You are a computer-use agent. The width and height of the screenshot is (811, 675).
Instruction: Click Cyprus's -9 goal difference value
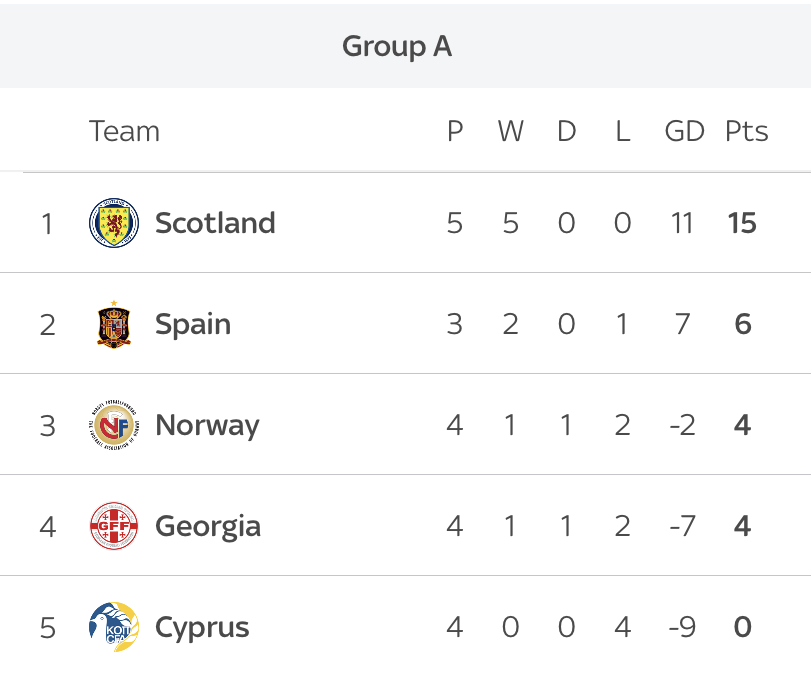[x=681, y=627]
